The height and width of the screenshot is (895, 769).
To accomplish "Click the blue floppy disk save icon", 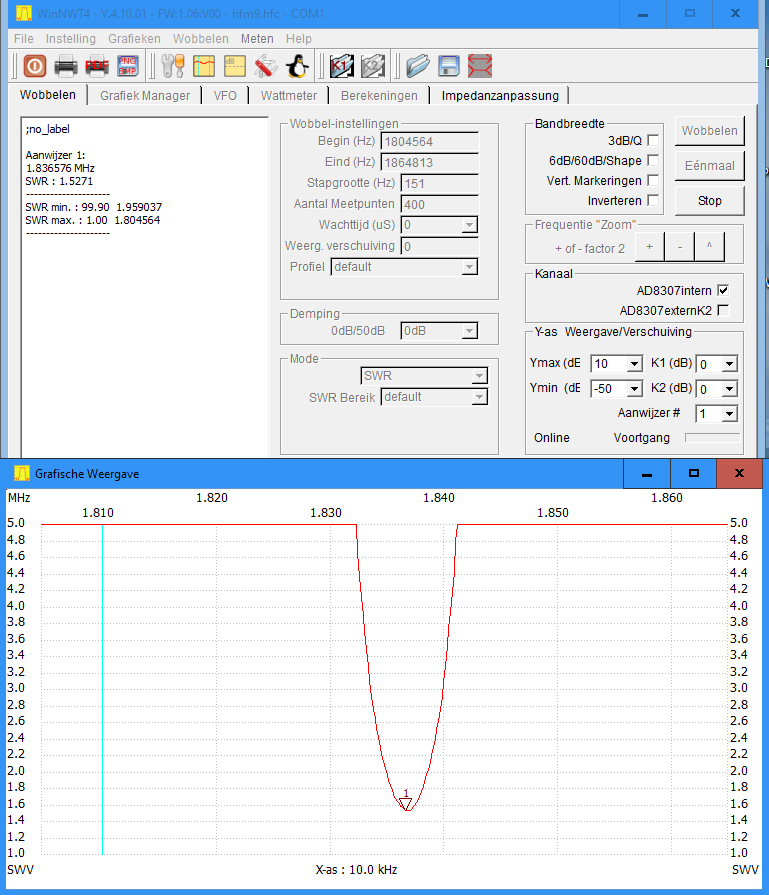I will [449, 66].
